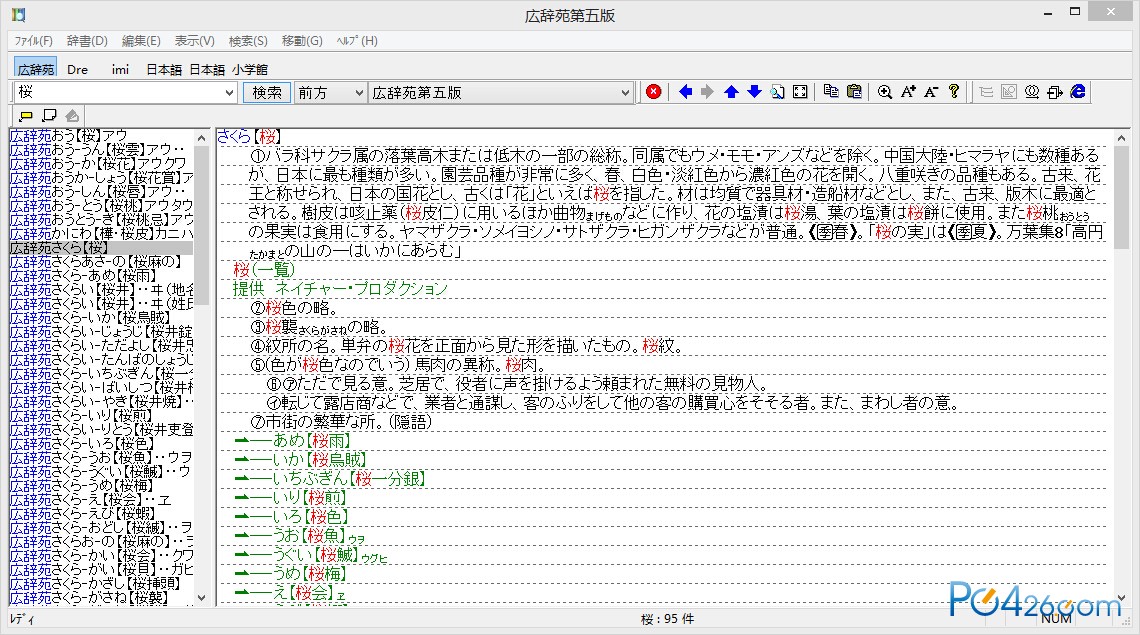The width and height of the screenshot is (1140, 635).
Task: Click the red stop search icon
Action: click(x=654, y=92)
